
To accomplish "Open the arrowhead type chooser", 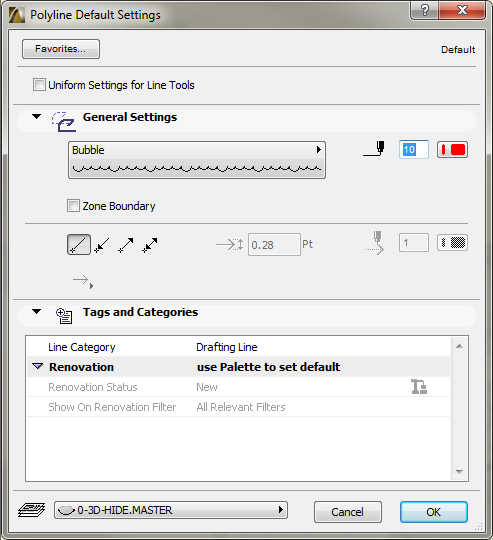I will pyautogui.click(x=83, y=281).
